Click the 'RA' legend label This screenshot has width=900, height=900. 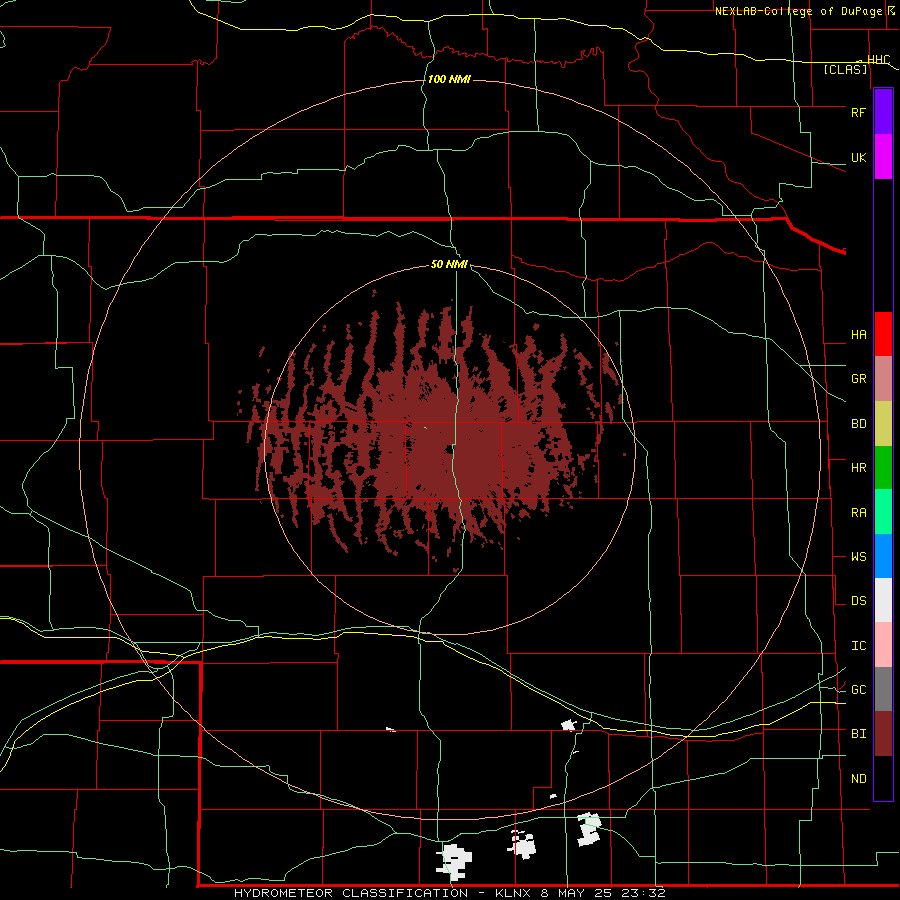859,513
